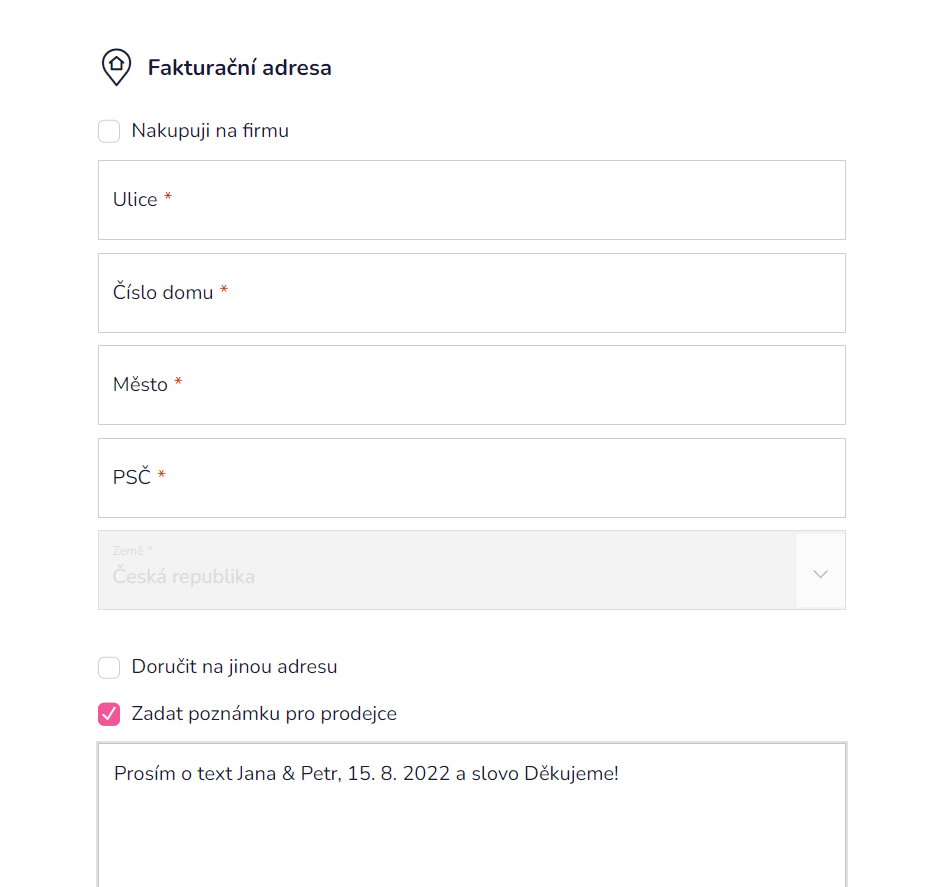The image size is (927, 887).
Task: Click the PSČ label text
Action: pos(132,477)
